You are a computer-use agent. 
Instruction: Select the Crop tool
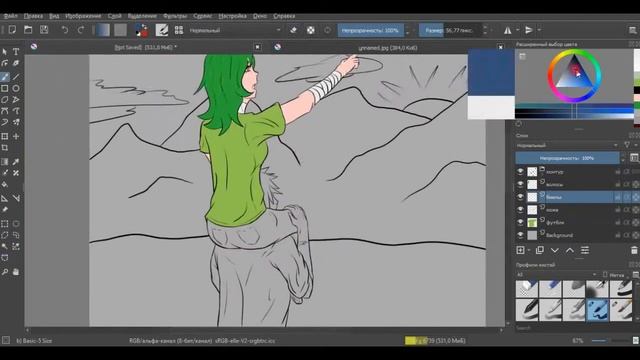4,148
